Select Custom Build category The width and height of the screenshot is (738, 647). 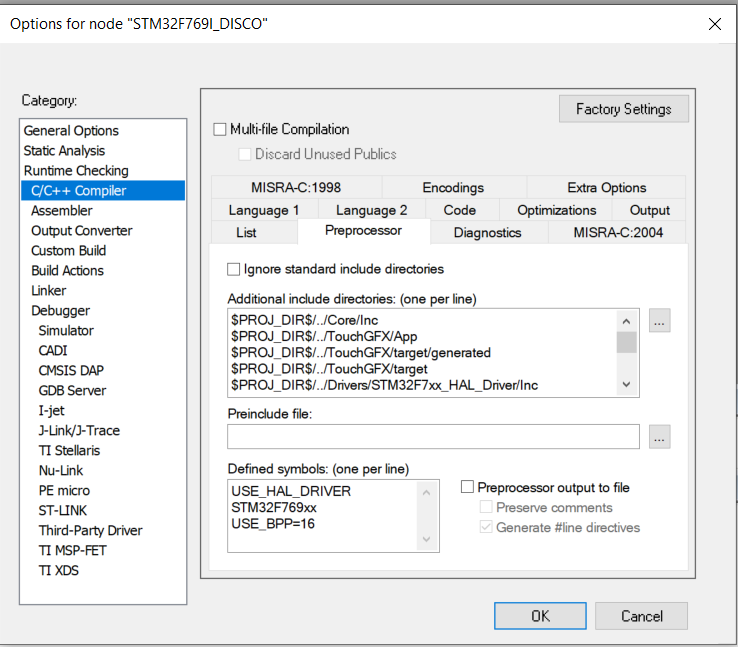tap(103, 251)
